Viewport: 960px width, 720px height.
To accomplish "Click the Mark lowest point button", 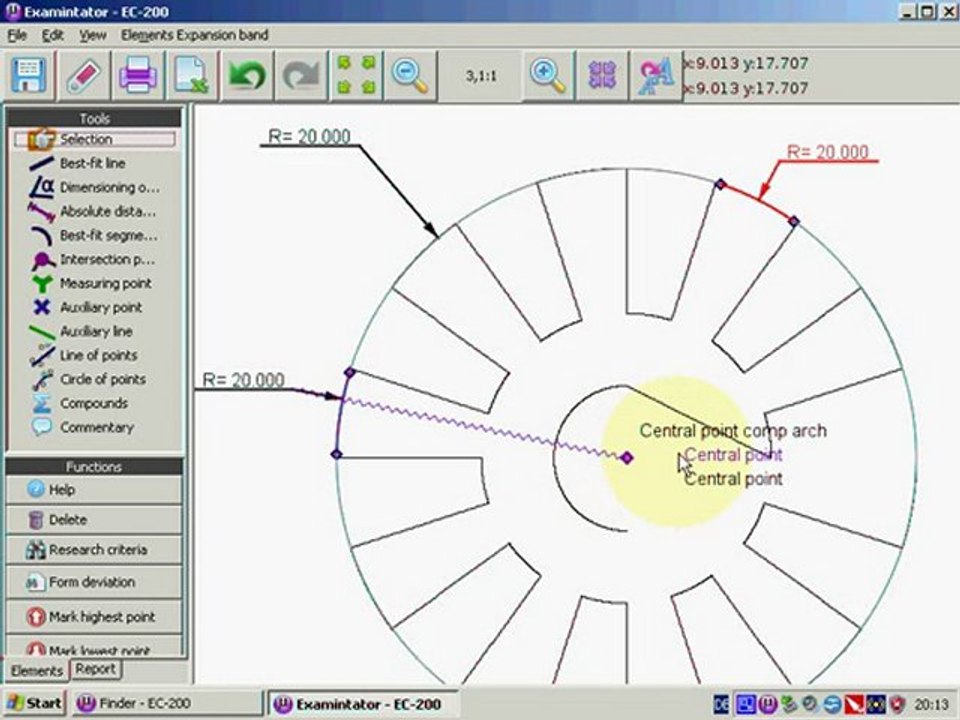I will (x=94, y=648).
